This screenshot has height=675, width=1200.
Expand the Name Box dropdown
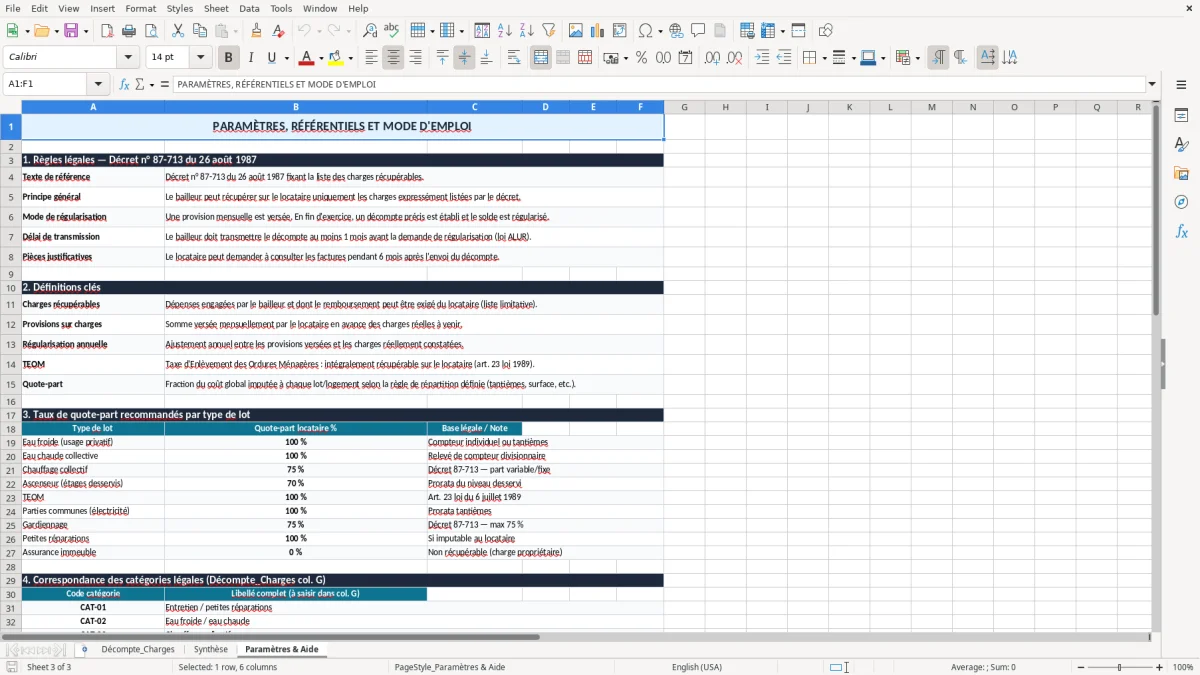click(98, 85)
